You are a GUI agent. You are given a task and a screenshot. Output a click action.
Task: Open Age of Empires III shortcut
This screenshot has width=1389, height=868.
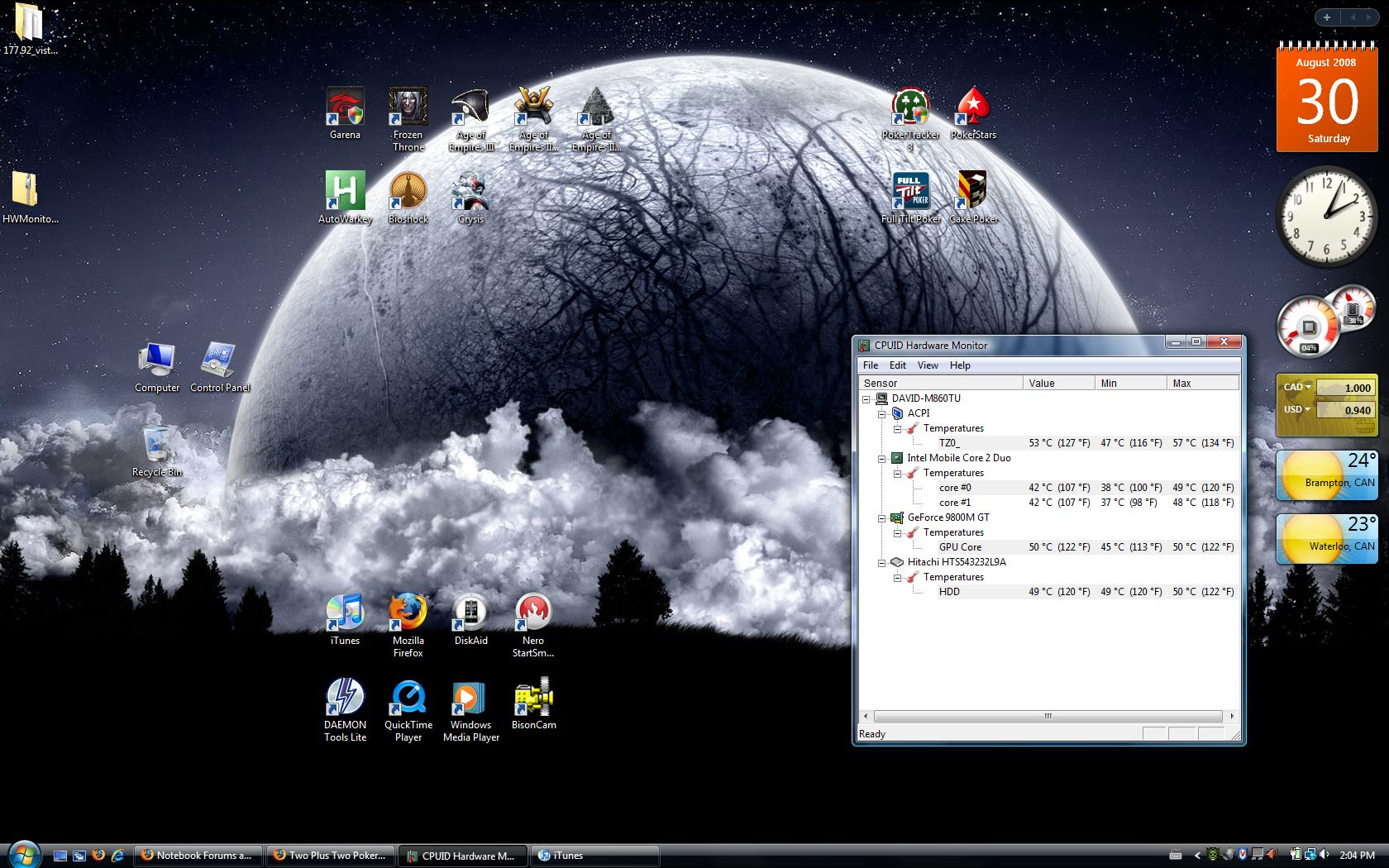coord(470,119)
